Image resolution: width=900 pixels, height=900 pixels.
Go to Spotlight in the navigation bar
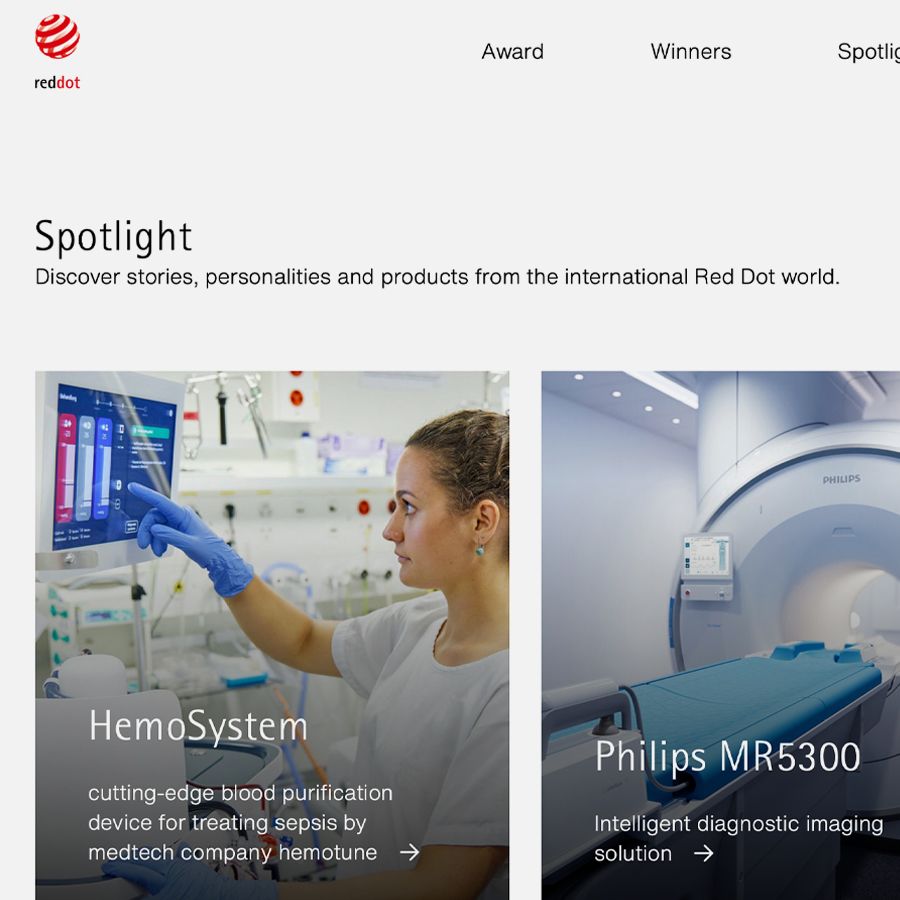(x=868, y=52)
